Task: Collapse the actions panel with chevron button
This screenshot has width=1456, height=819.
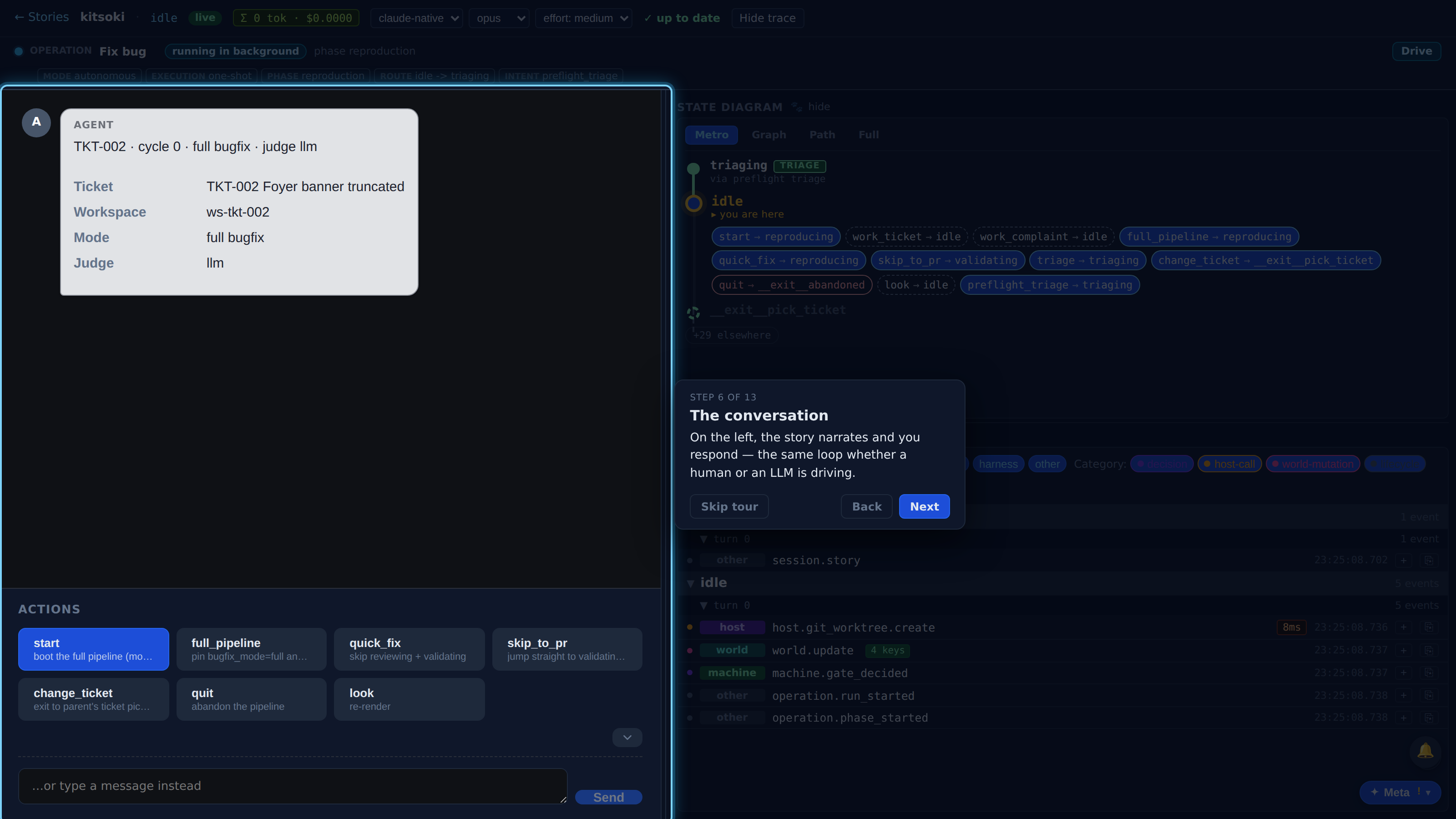Action: [627, 737]
